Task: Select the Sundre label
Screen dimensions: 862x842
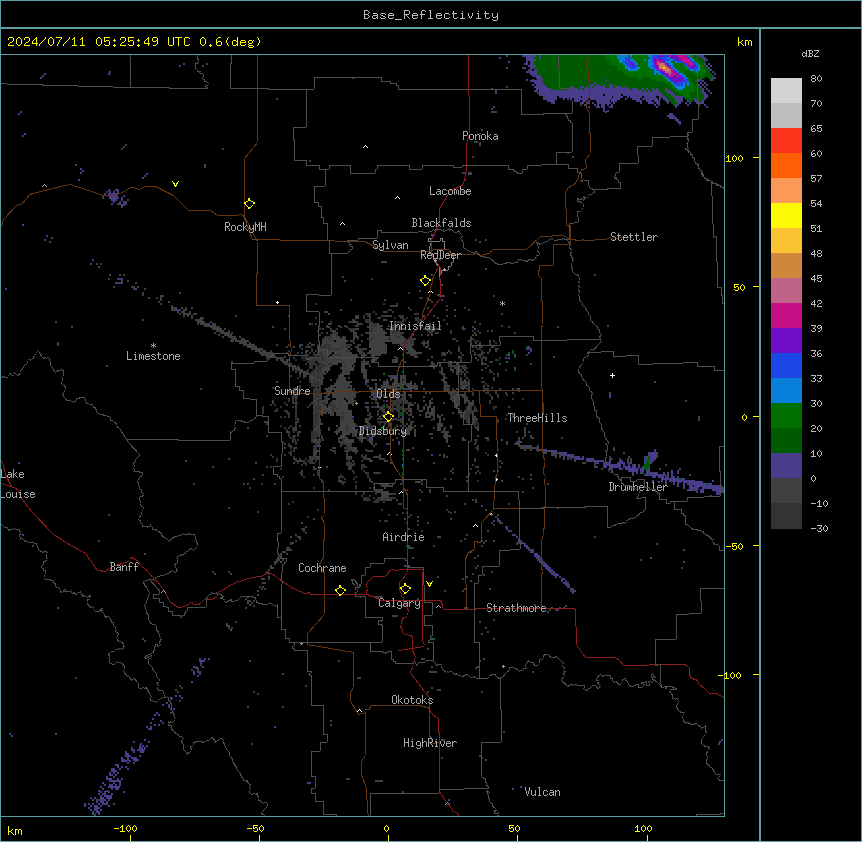Action: (292, 391)
